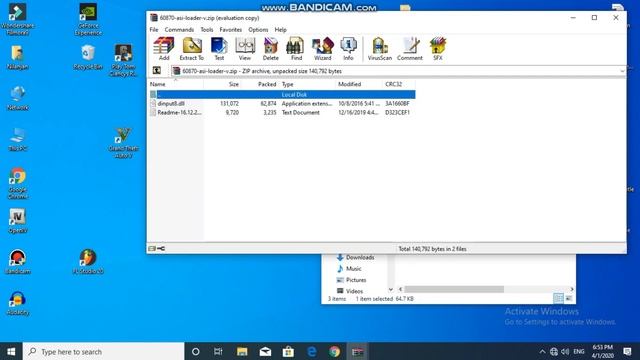The image size is (640, 360).
Task: Open the notification center icon
Action: click(628, 351)
